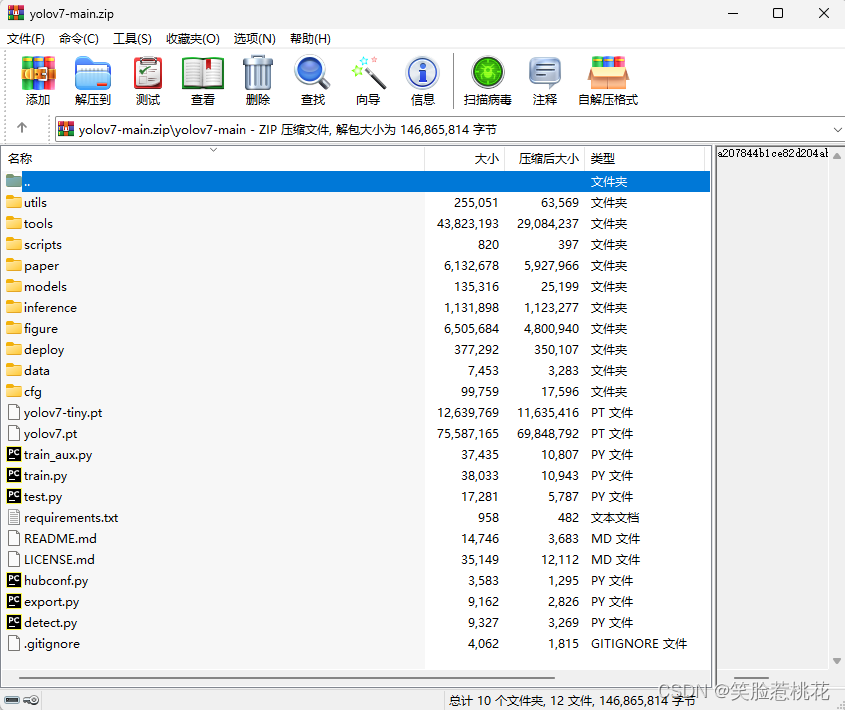Viewport: 845px width, 710px height.
Task: Select the cfg folder row
Action: (x=356, y=391)
